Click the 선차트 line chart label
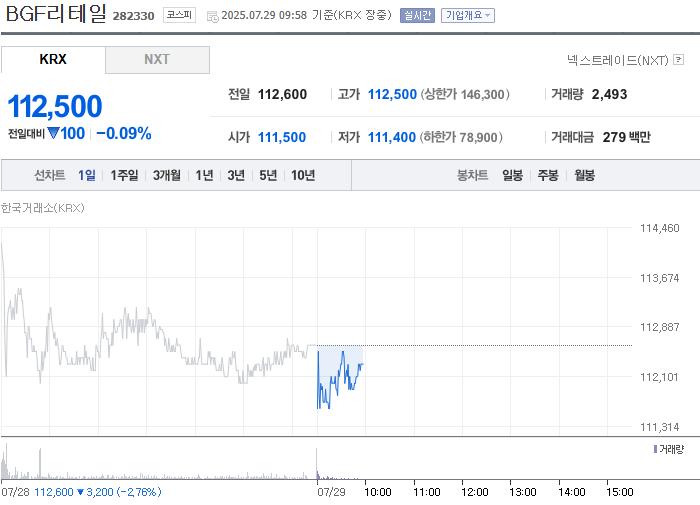Viewport: 700px width, 505px height. click(50, 175)
